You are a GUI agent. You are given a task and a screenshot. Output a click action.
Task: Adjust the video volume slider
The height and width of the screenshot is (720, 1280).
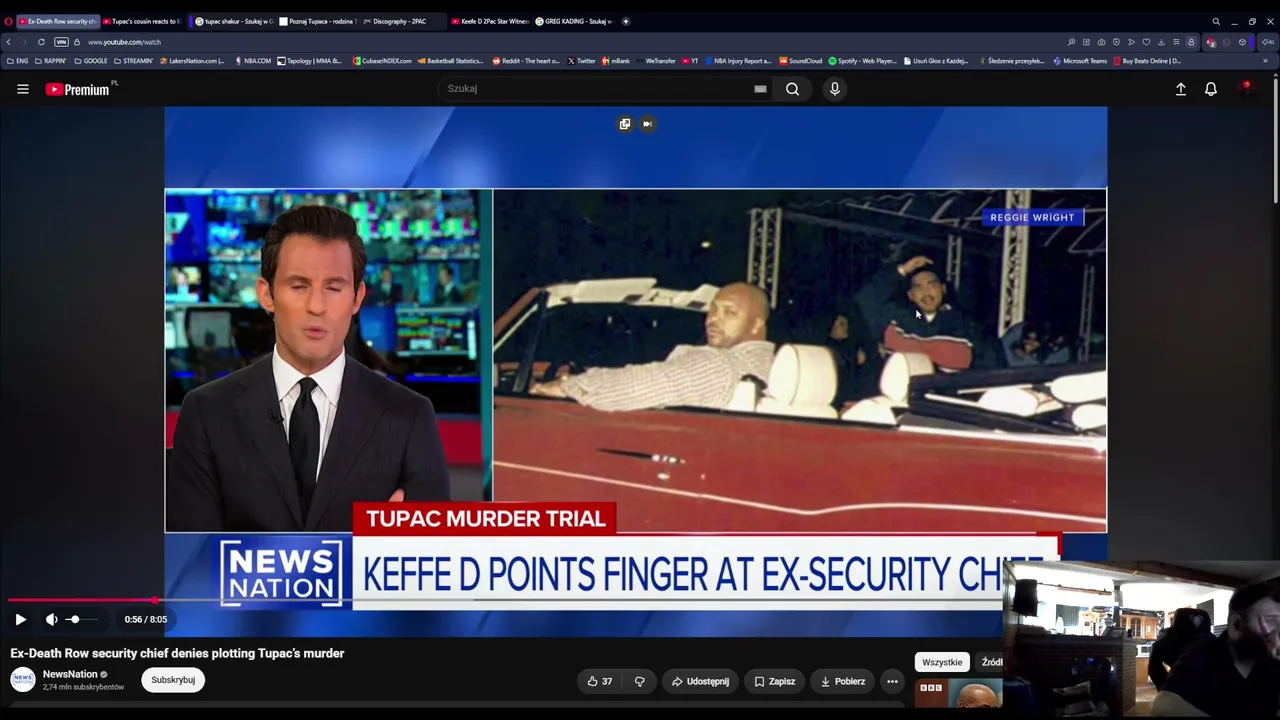point(82,619)
